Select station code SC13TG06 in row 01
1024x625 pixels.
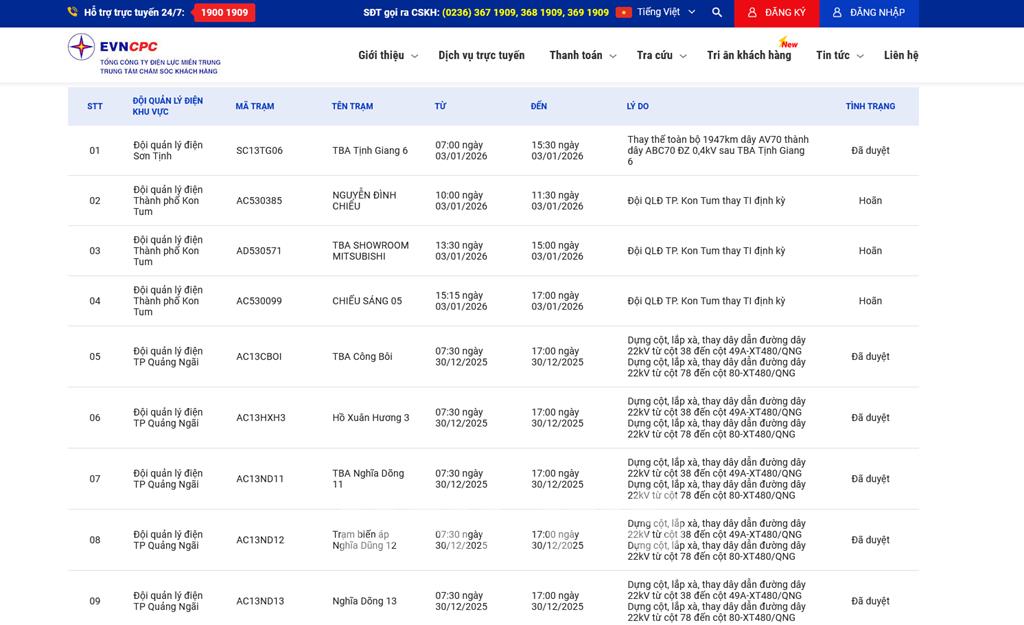(x=259, y=151)
